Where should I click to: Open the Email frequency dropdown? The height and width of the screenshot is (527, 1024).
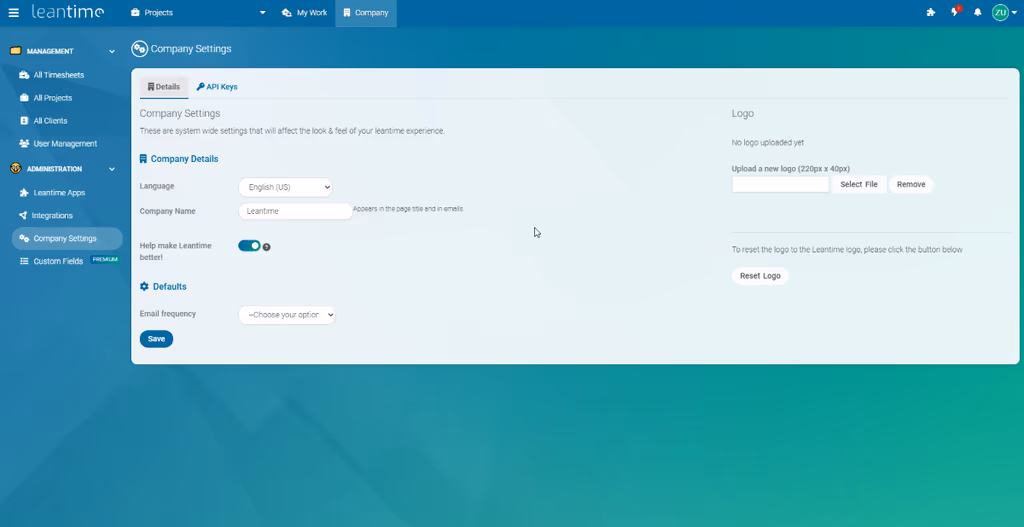click(287, 315)
